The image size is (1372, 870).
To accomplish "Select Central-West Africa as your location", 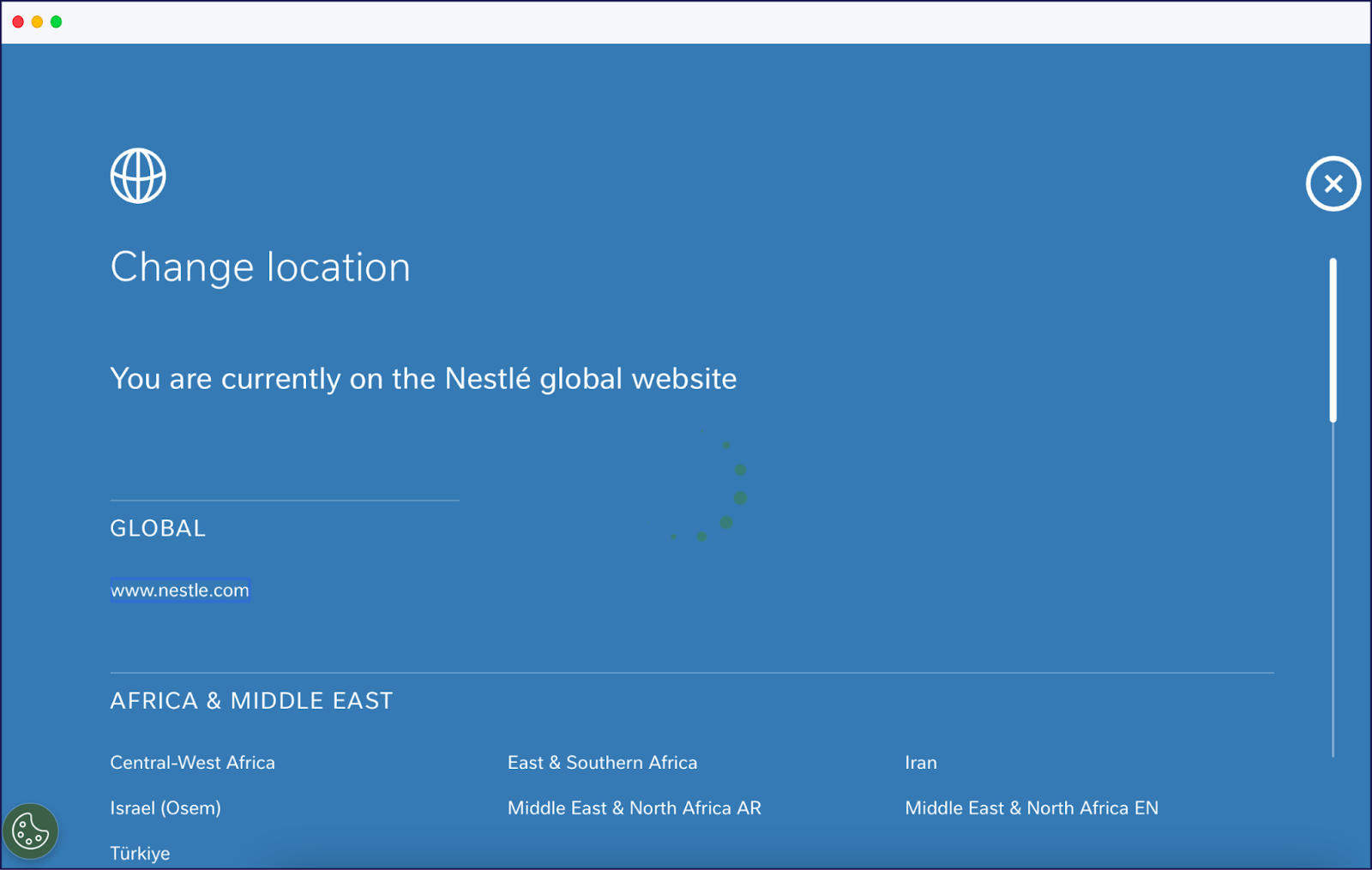I will pyautogui.click(x=192, y=762).
